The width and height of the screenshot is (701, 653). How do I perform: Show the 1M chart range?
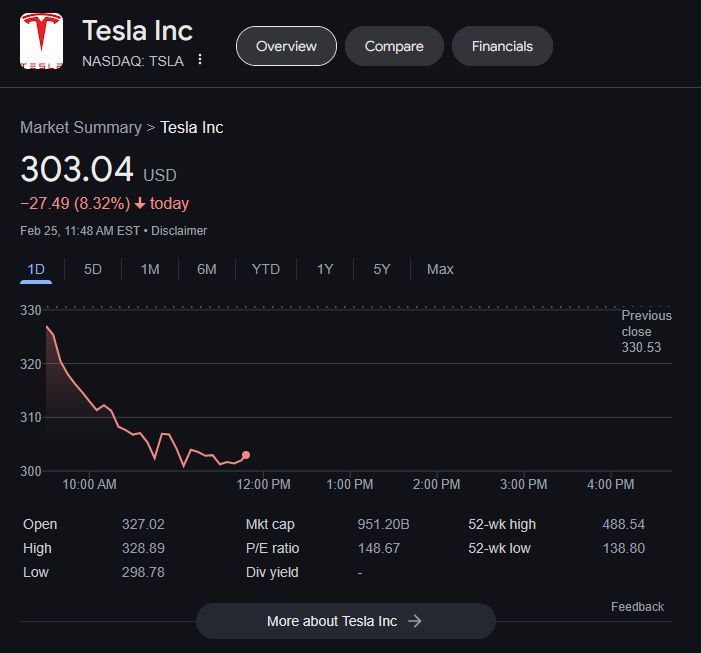(x=150, y=270)
